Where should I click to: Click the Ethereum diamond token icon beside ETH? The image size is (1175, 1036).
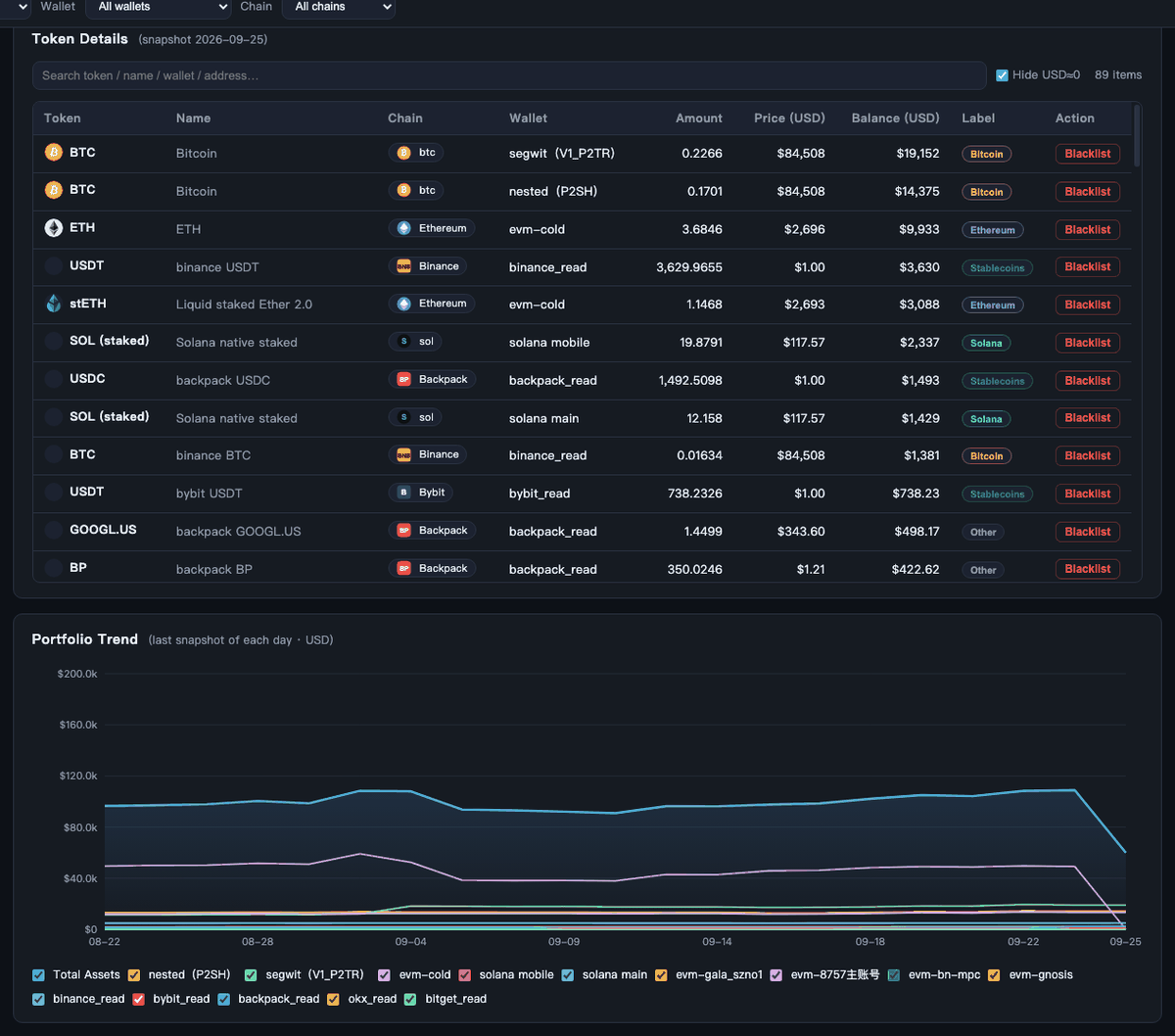coord(54,228)
